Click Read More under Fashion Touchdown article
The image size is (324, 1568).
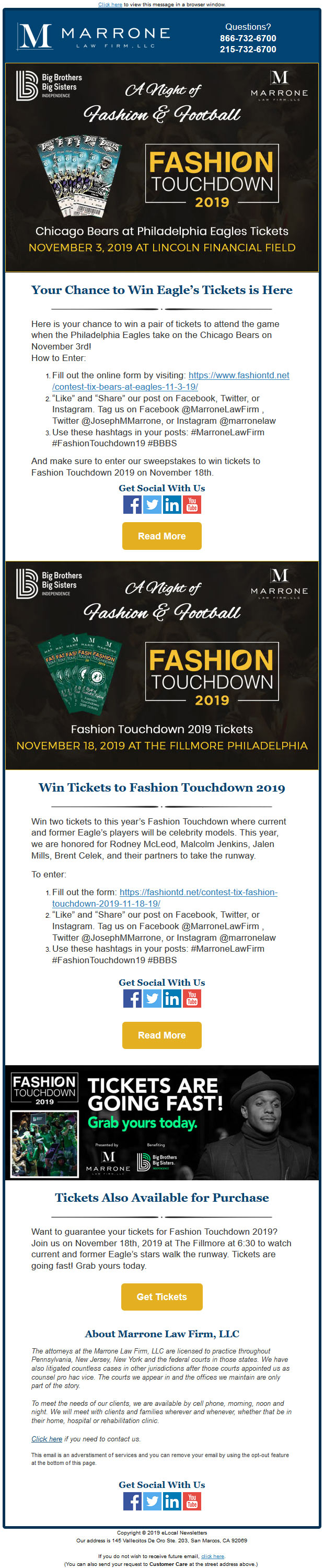(x=161, y=1035)
